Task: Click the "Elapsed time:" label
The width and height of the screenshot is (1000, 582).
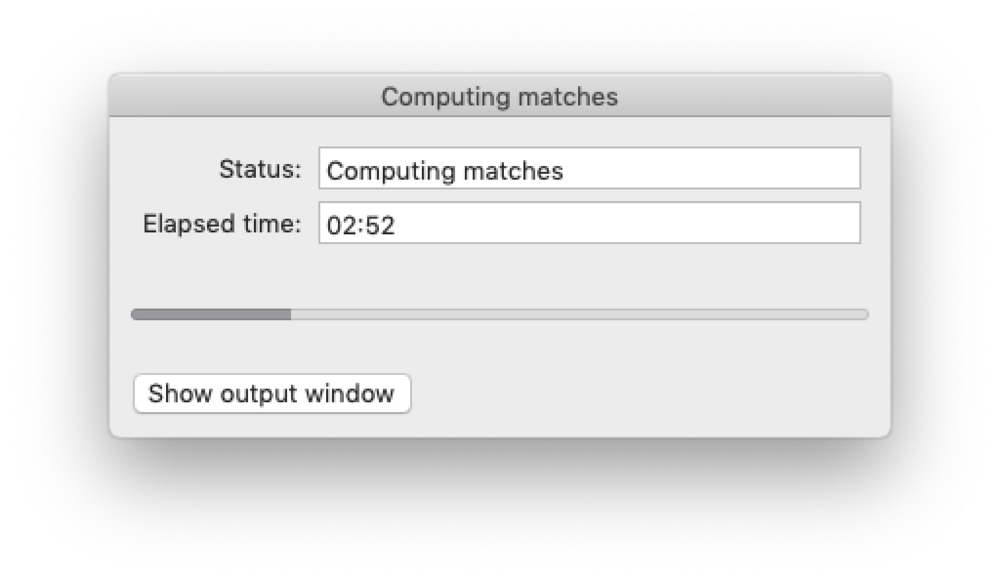Action: tap(222, 223)
